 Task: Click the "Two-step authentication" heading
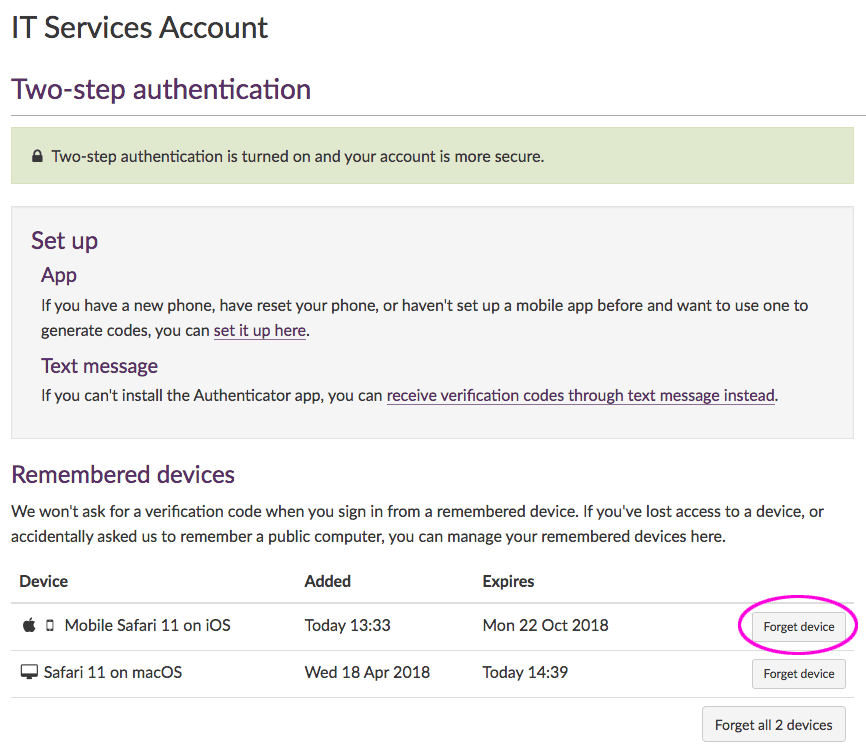(x=161, y=89)
